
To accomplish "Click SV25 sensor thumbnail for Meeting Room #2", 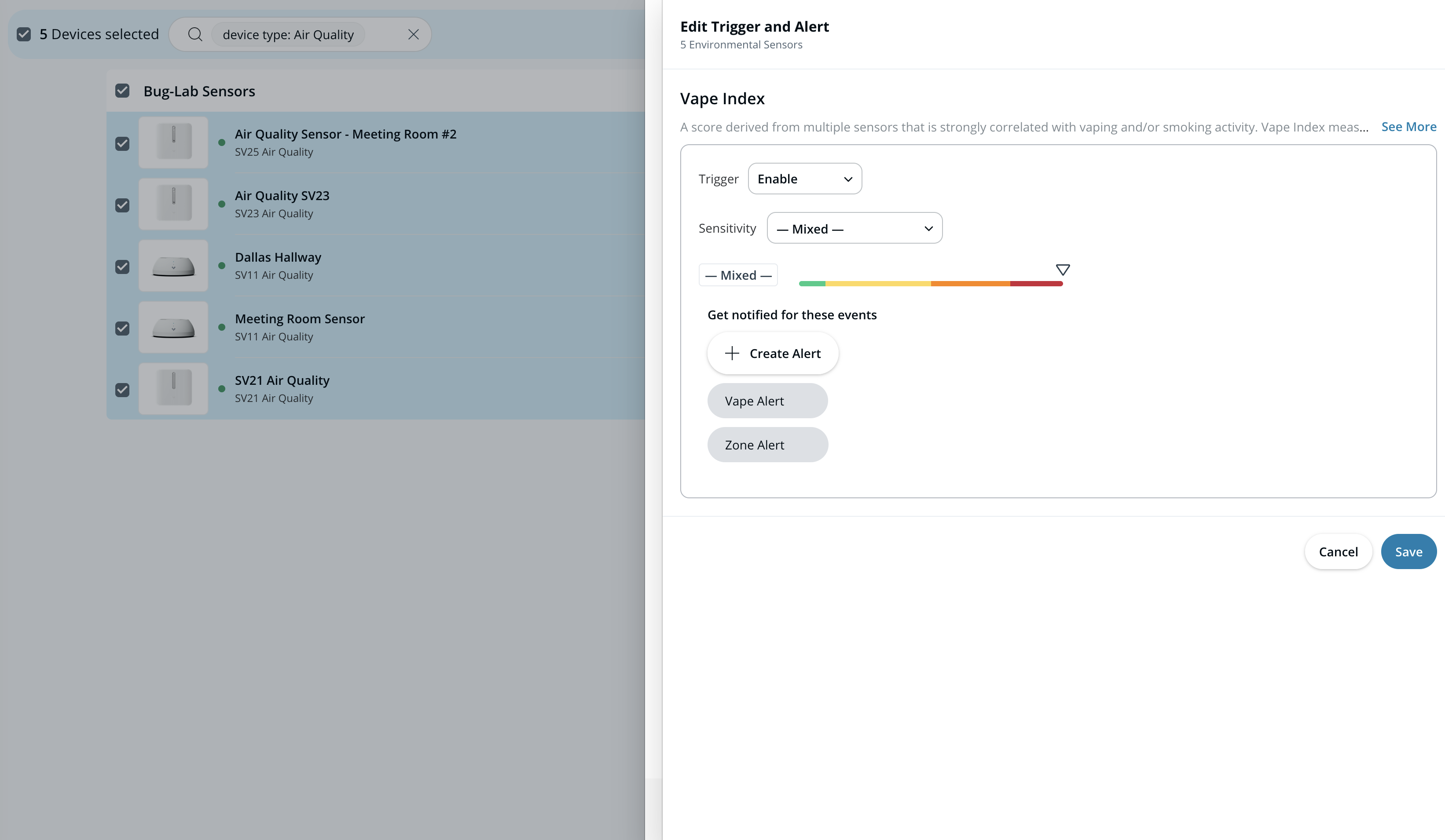I will (x=173, y=142).
